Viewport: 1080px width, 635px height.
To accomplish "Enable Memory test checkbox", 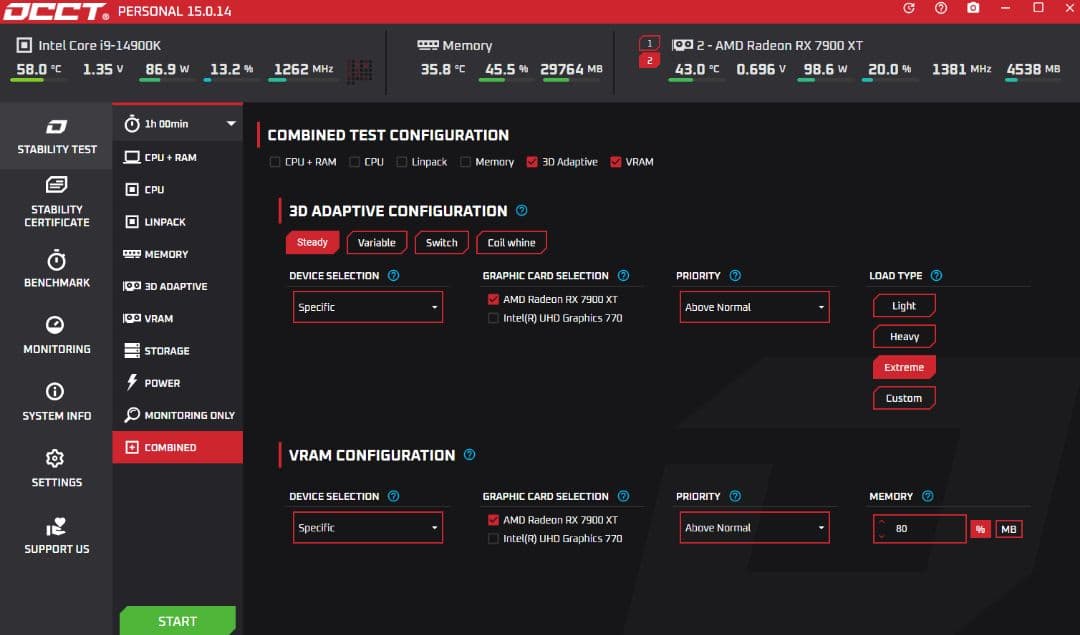I will [465, 162].
